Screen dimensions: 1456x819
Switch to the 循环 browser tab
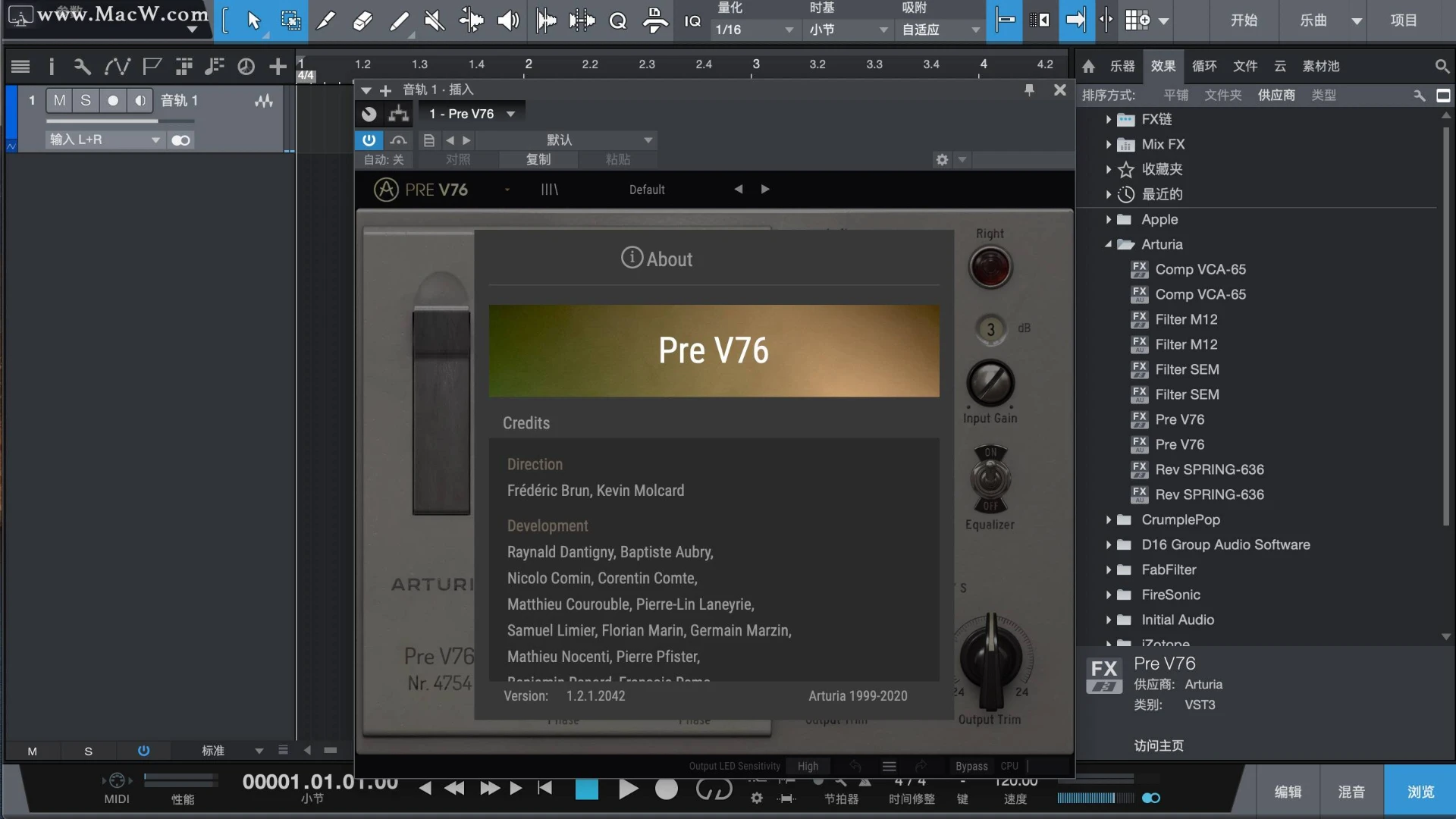(x=1203, y=67)
